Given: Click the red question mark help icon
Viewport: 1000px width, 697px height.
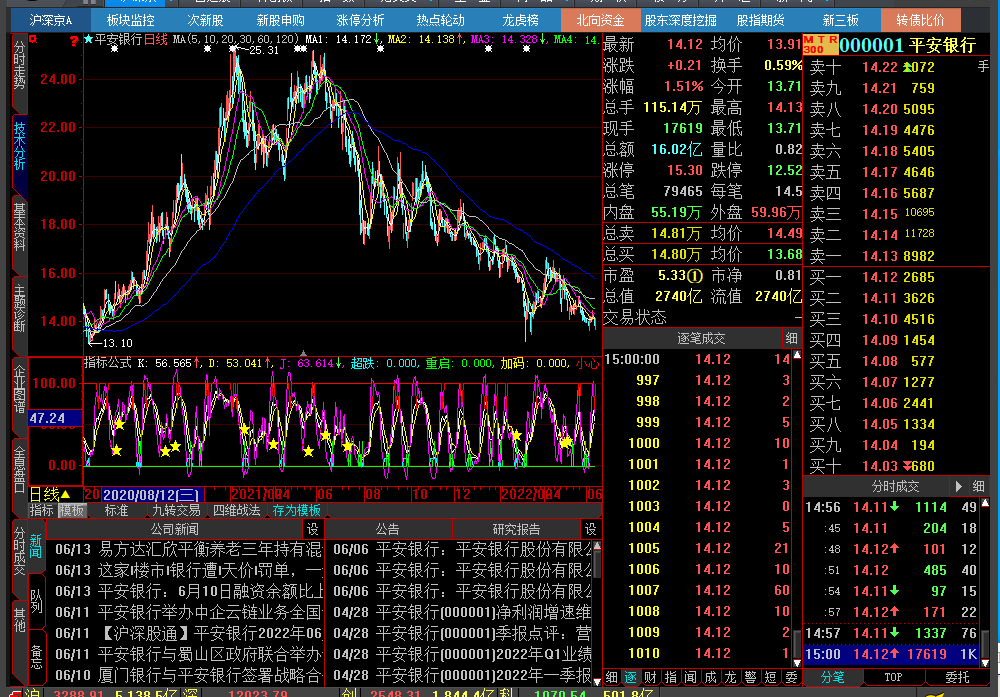Looking at the screenshot, I should pyautogui.click(x=74, y=41).
